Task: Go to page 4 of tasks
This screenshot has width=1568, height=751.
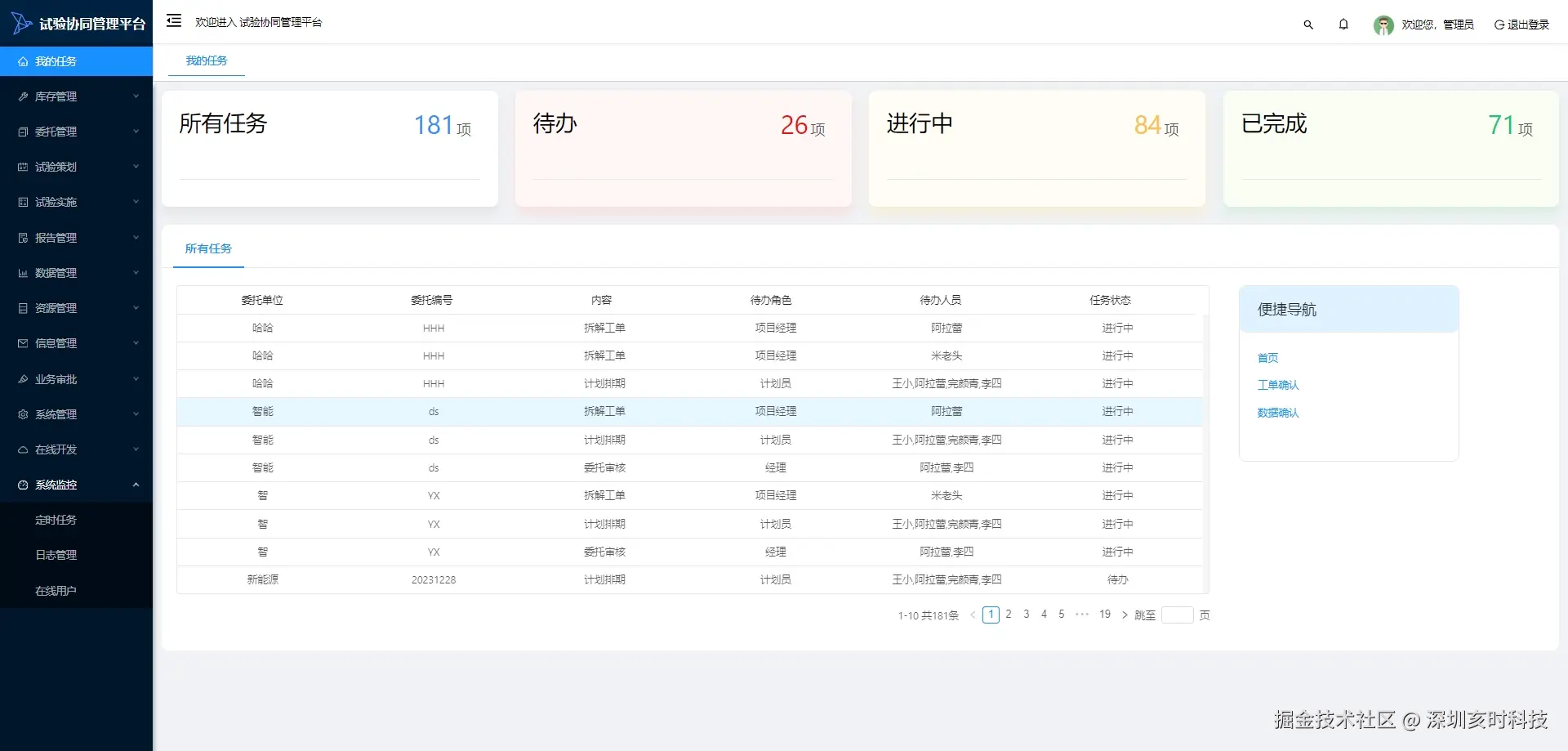Action: click(x=1044, y=615)
